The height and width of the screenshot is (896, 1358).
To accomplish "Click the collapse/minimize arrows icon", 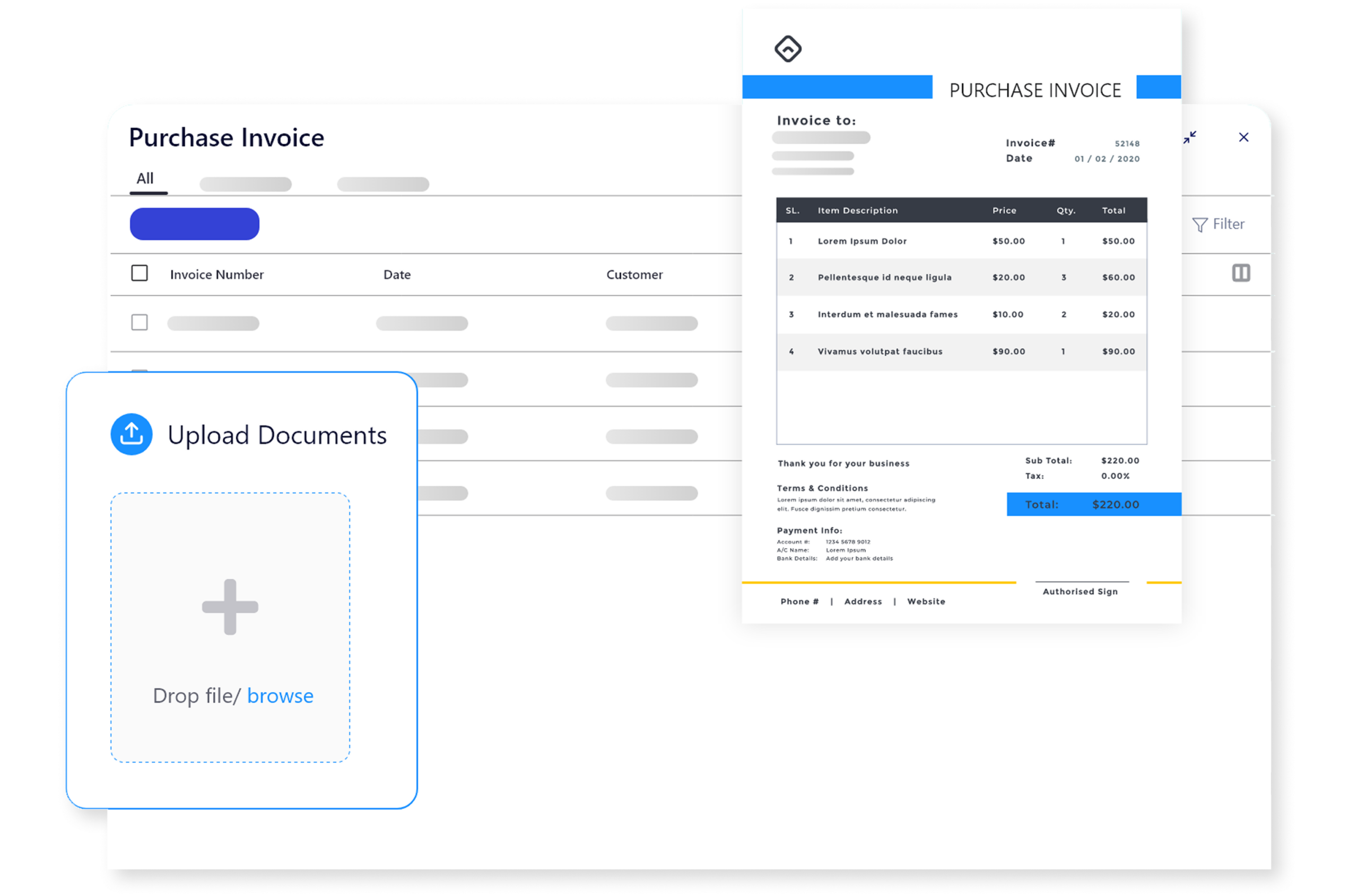I will pyautogui.click(x=1190, y=137).
